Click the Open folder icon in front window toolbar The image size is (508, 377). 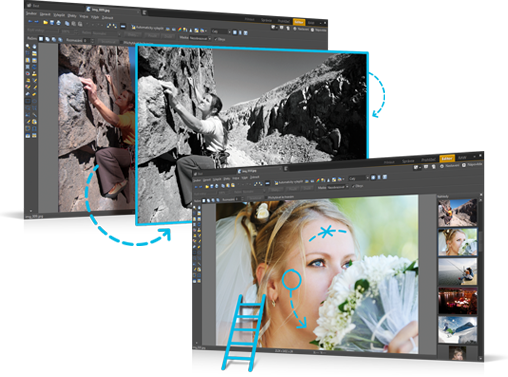[207, 186]
